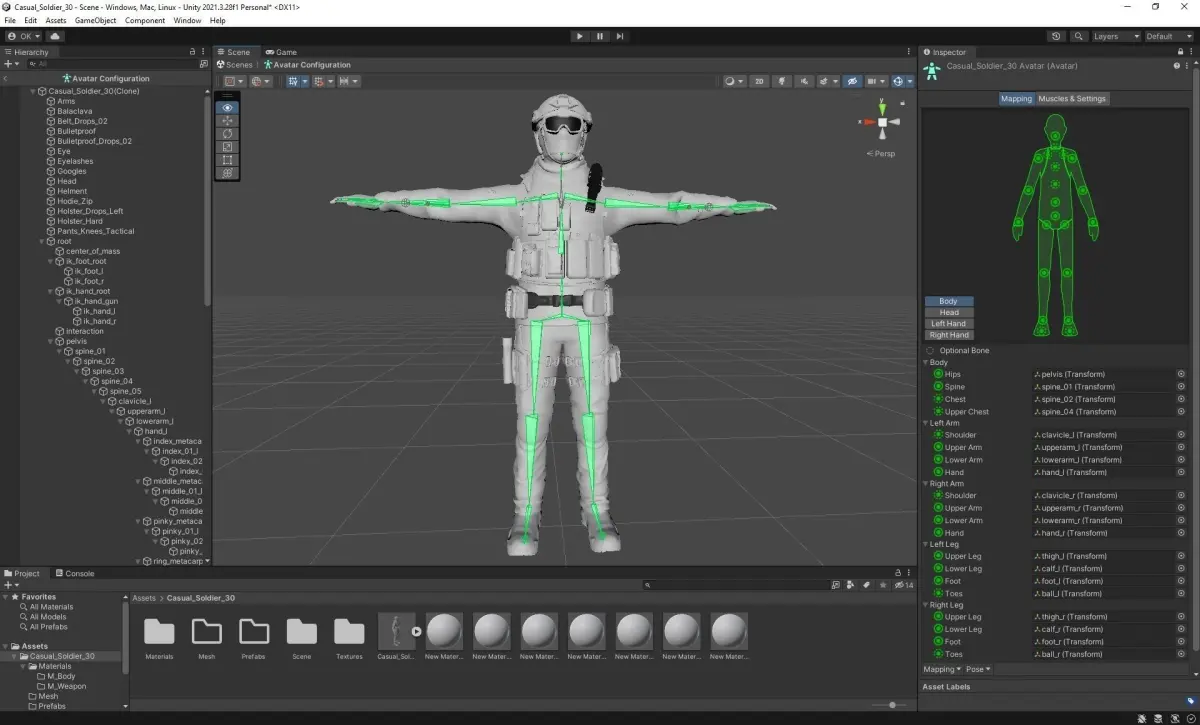Screen dimensions: 1200x725
Task: Click the Inspector lock icon
Action: (1179, 52)
